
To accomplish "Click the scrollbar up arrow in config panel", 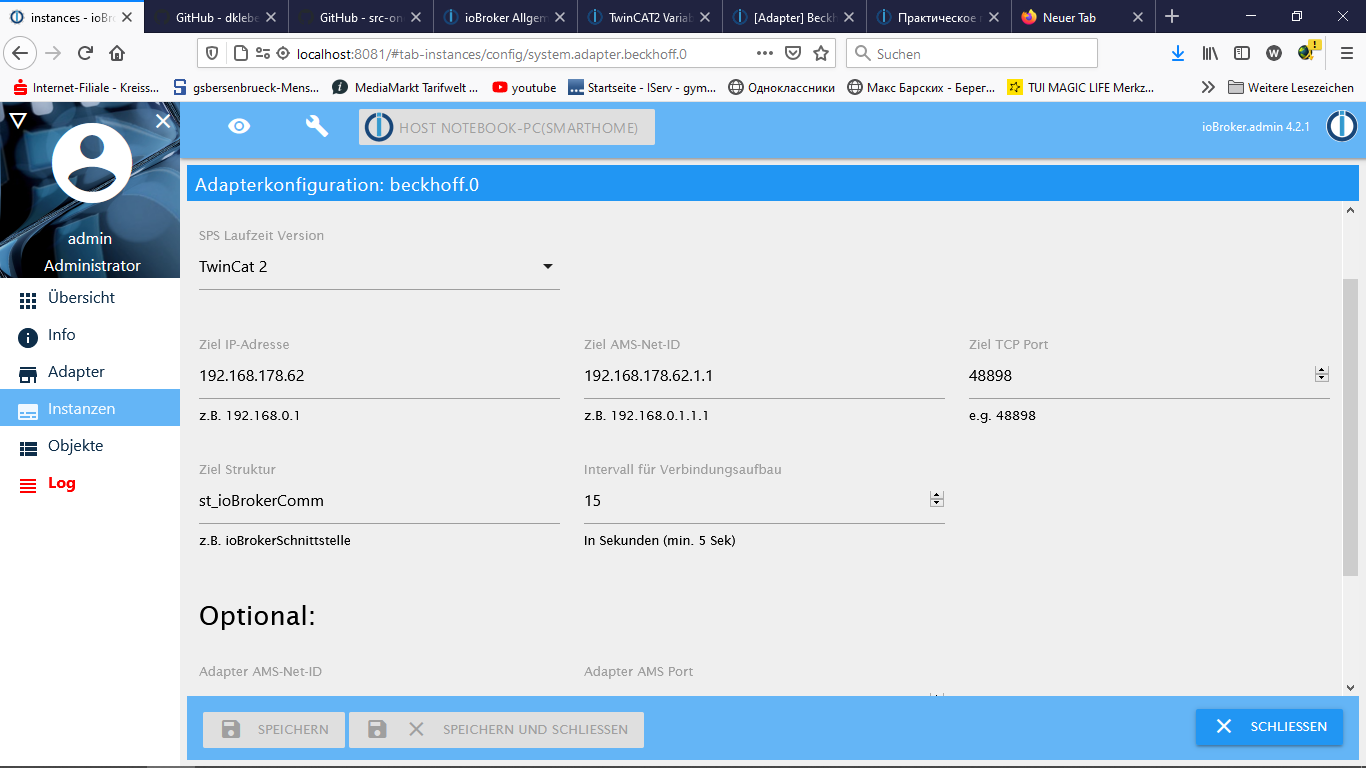I will [1350, 211].
